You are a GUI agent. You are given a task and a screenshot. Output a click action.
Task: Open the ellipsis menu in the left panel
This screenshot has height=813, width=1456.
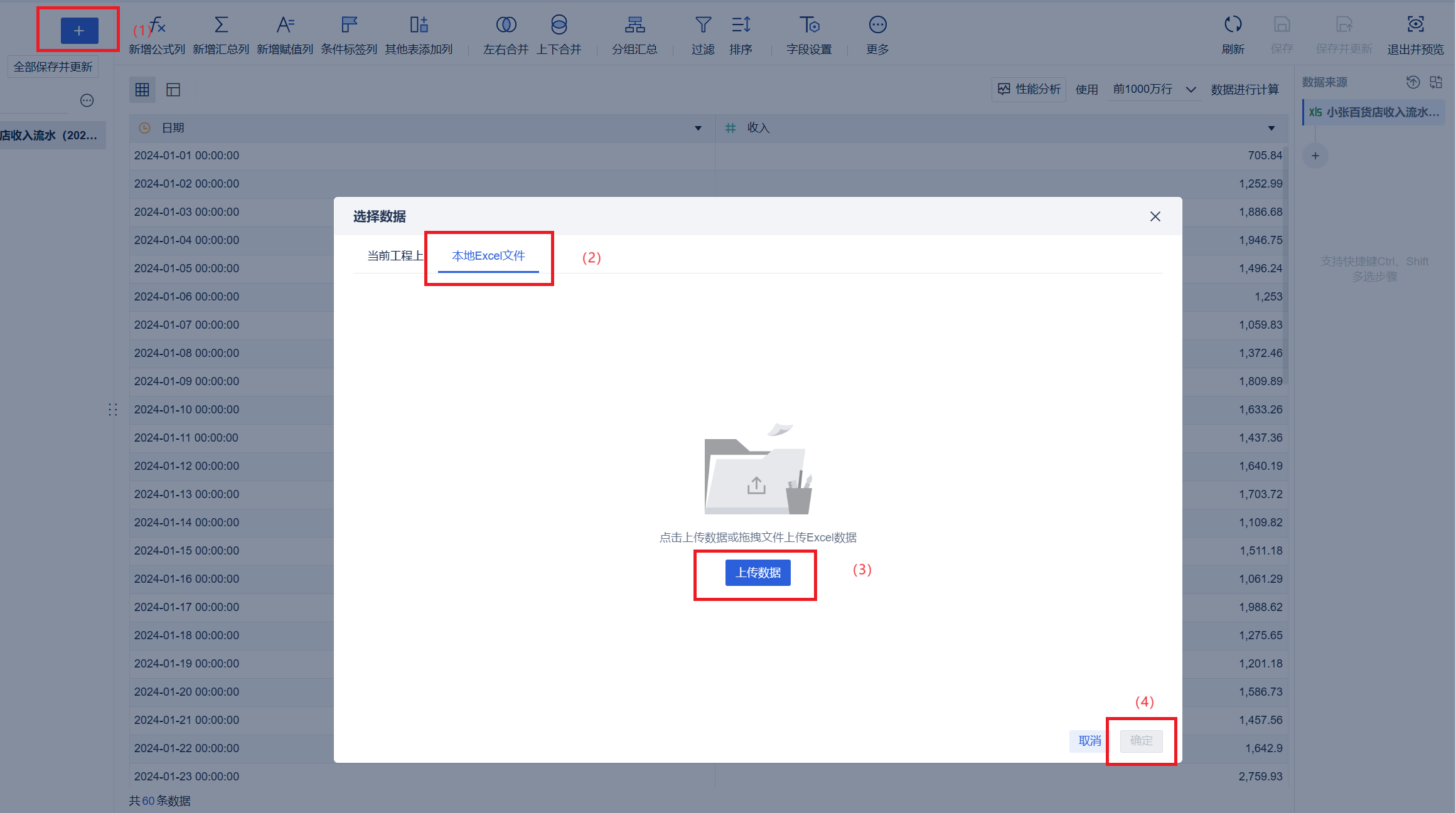pos(87,100)
